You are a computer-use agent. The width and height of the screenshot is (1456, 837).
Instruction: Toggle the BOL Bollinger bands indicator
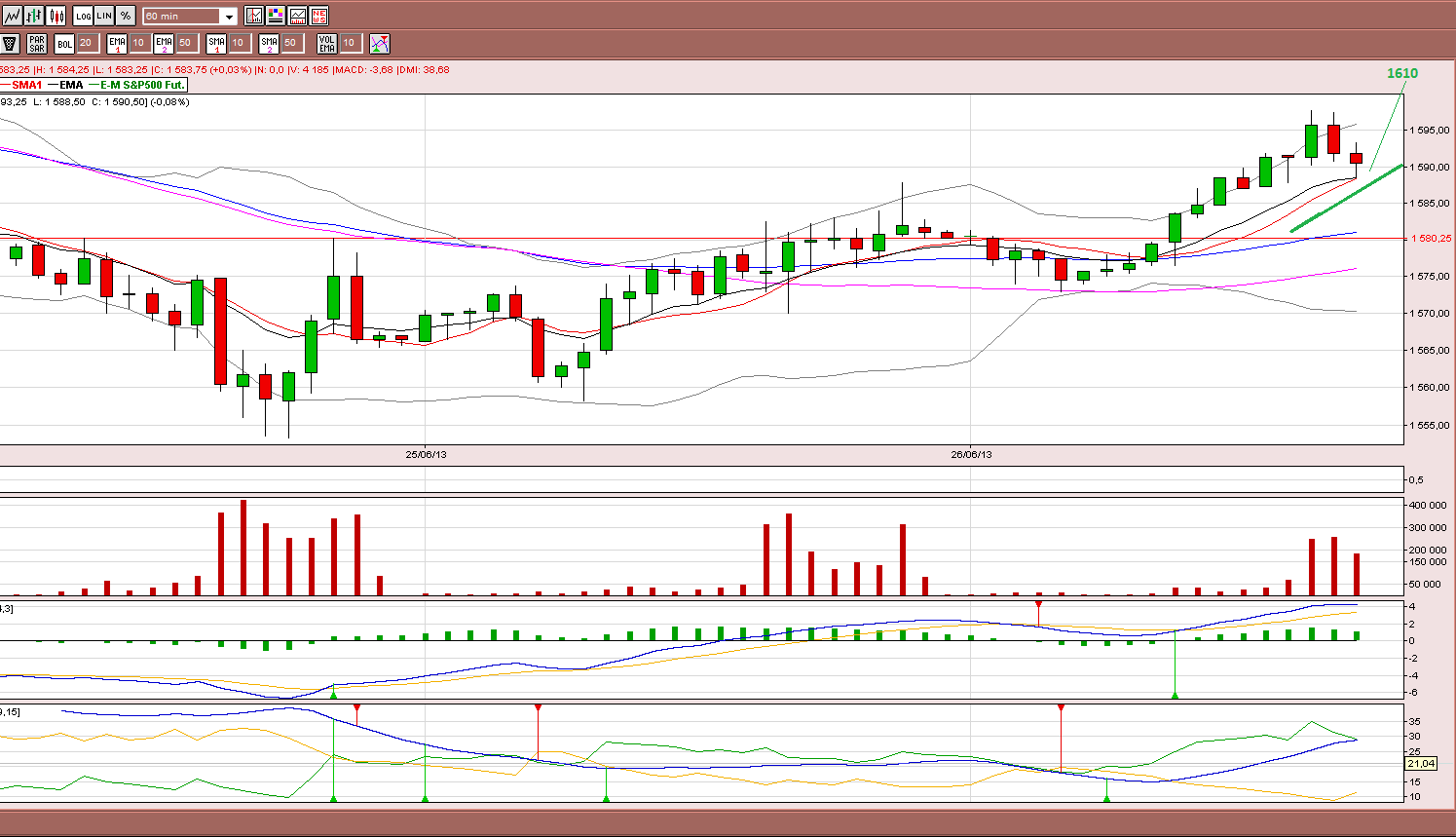[64, 43]
